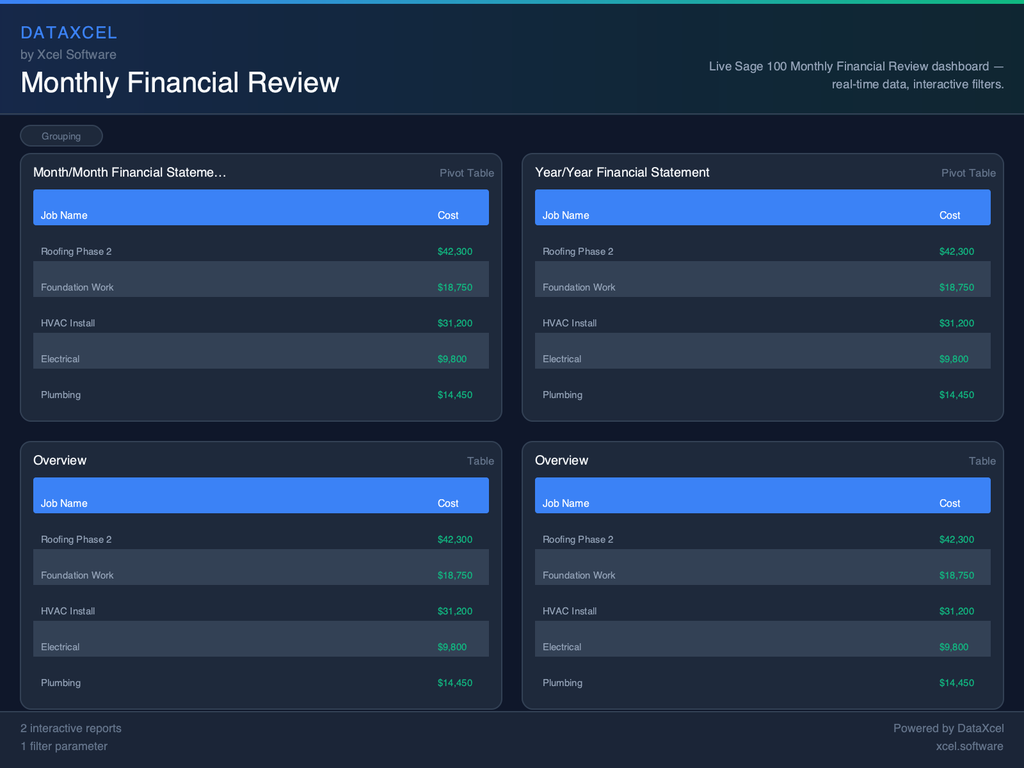Viewport: 1024px width, 768px height.
Task: Open the Year/Year Financial Statement report title
Action: point(622,172)
